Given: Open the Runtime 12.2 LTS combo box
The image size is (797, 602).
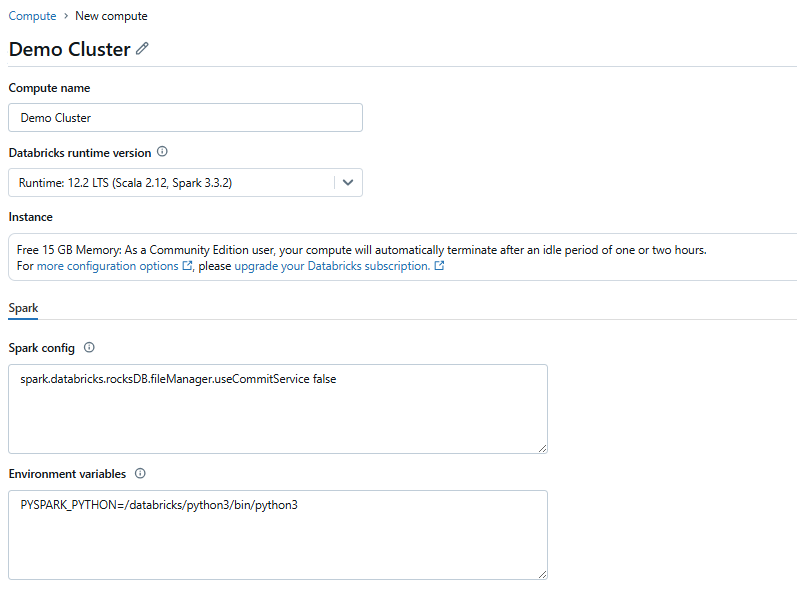Looking at the screenshot, I should [x=186, y=183].
